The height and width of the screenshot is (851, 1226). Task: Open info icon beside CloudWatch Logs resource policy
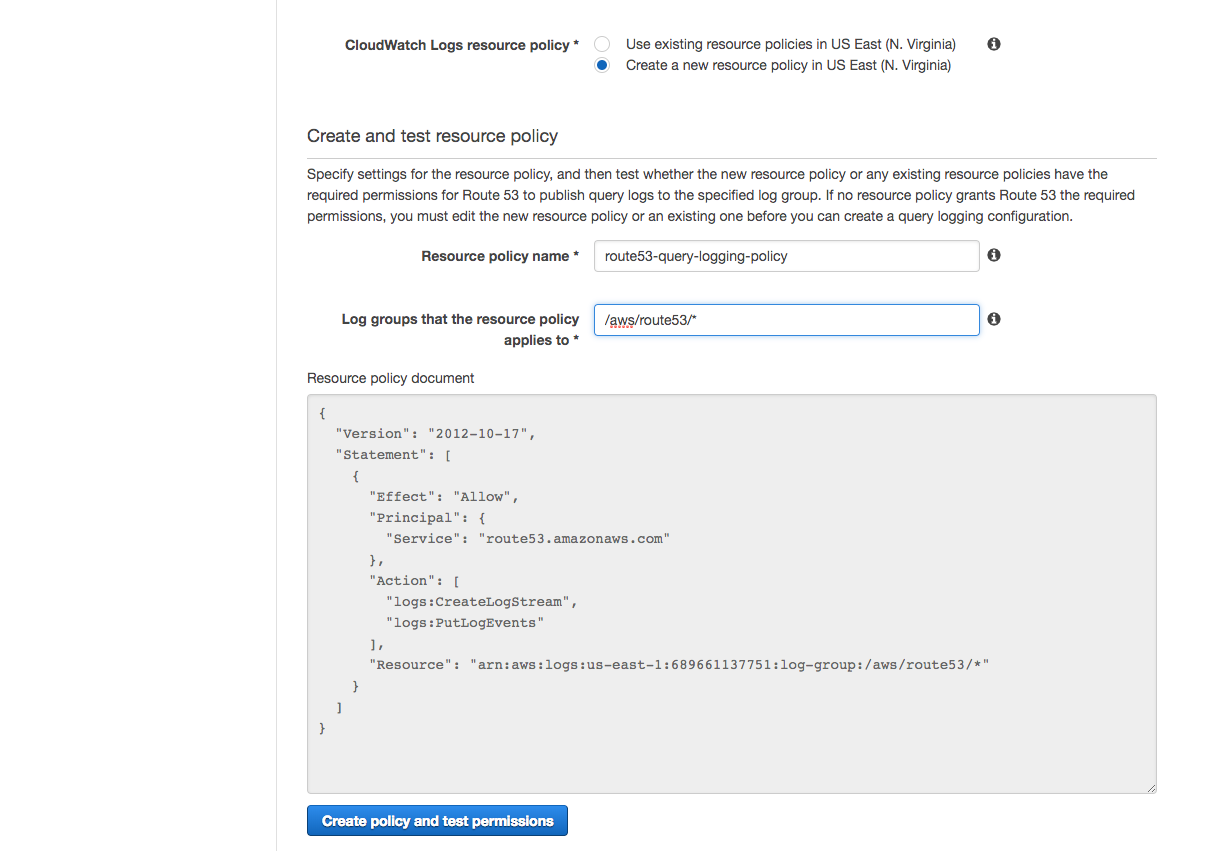[x=994, y=44]
